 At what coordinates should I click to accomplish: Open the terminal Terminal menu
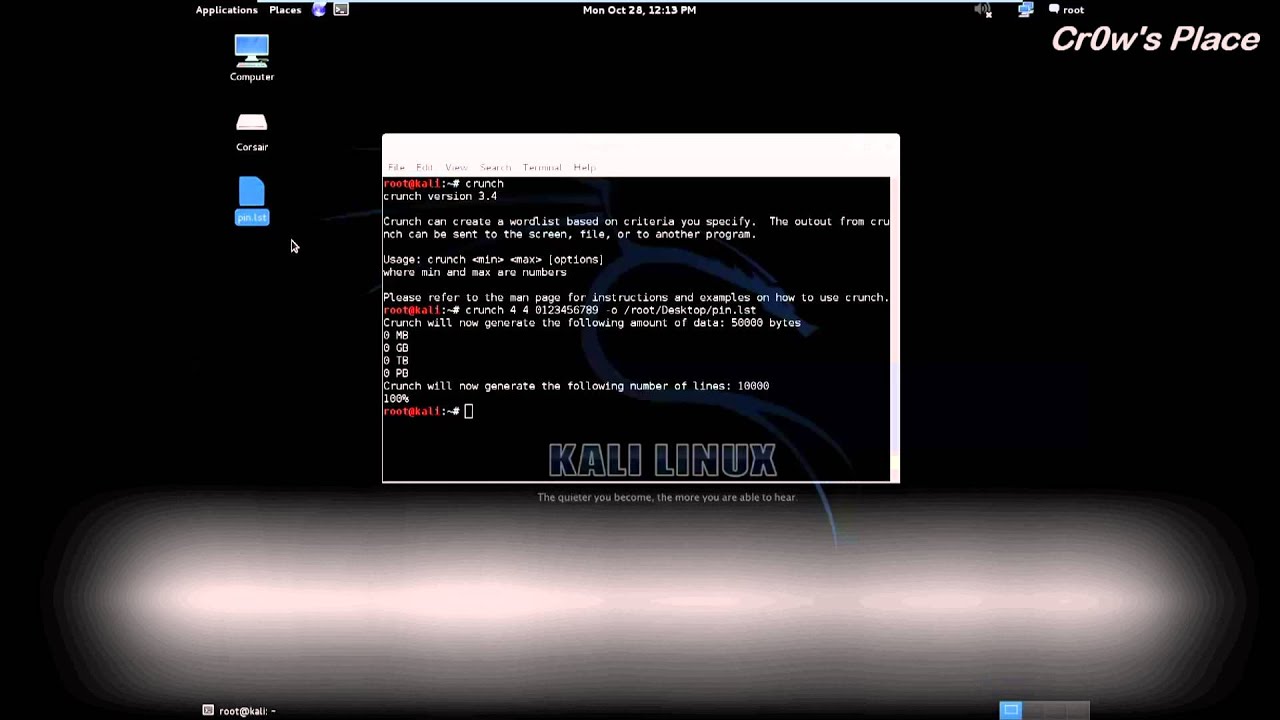coord(542,168)
